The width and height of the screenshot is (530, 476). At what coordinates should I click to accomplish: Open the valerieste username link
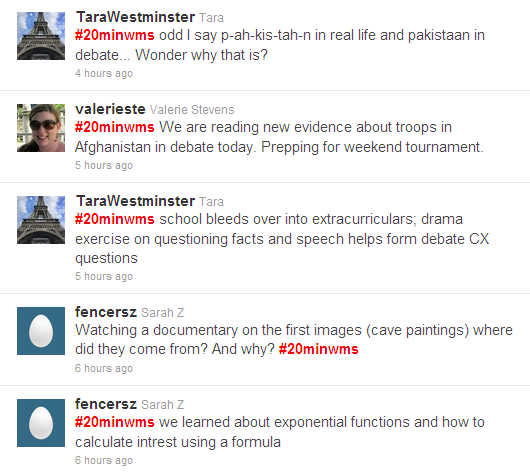point(110,109)
